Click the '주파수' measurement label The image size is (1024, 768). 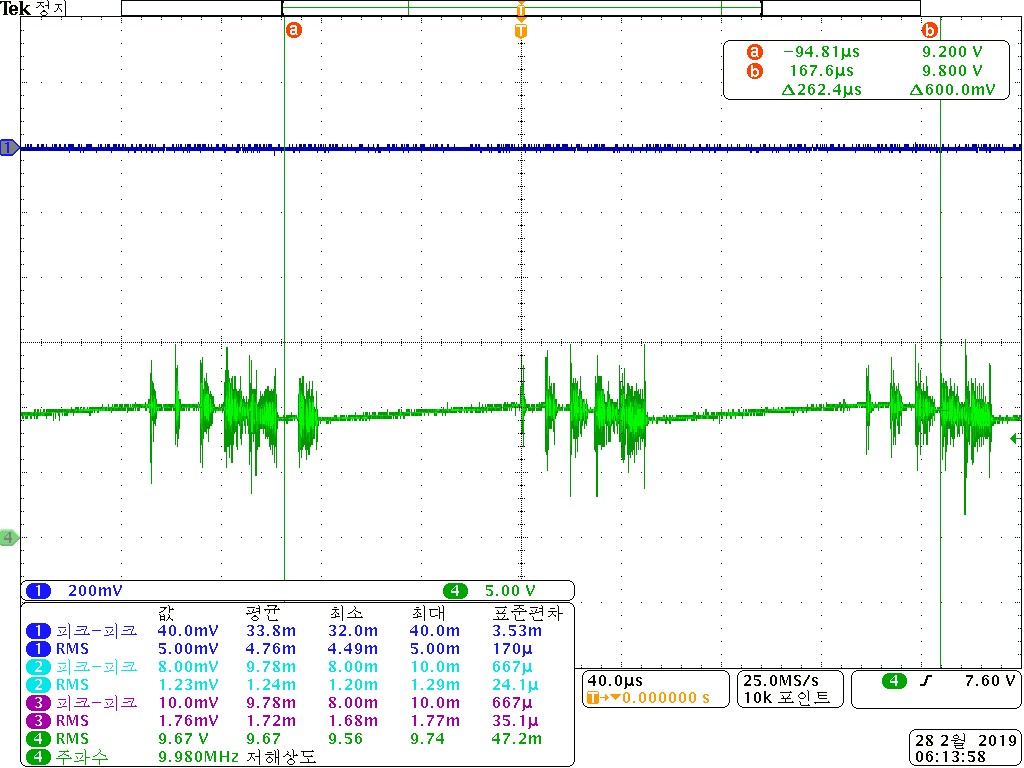click(82, 758)
